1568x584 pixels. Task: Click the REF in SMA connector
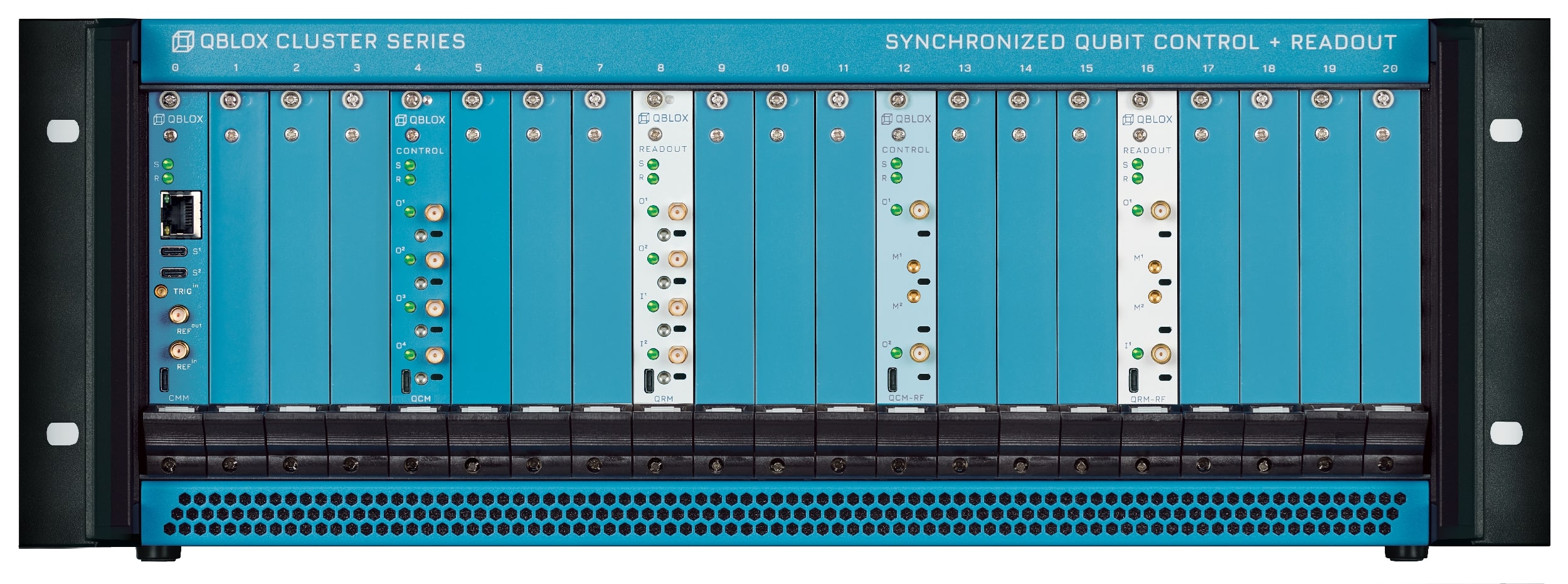(x=179, y=350)
